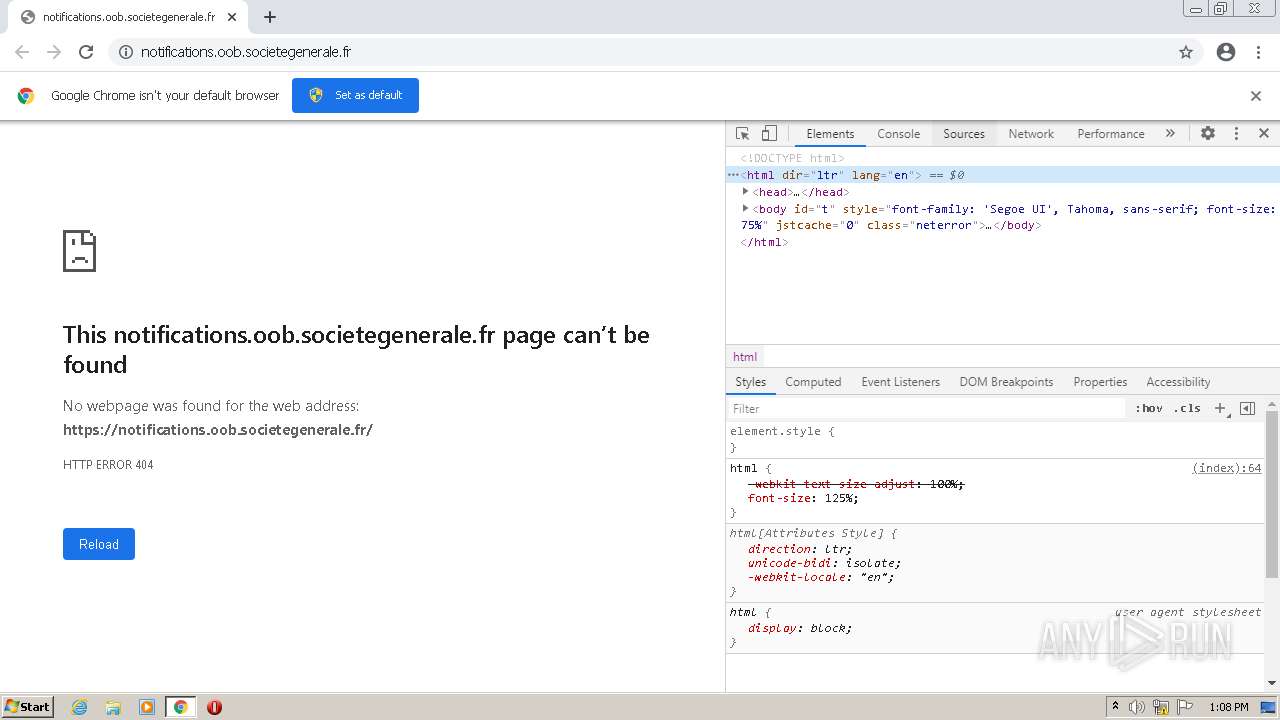Screen dimensions: 1280x720
Task: Open Internet Explorer from taskbar
Action: pos(79,707)
